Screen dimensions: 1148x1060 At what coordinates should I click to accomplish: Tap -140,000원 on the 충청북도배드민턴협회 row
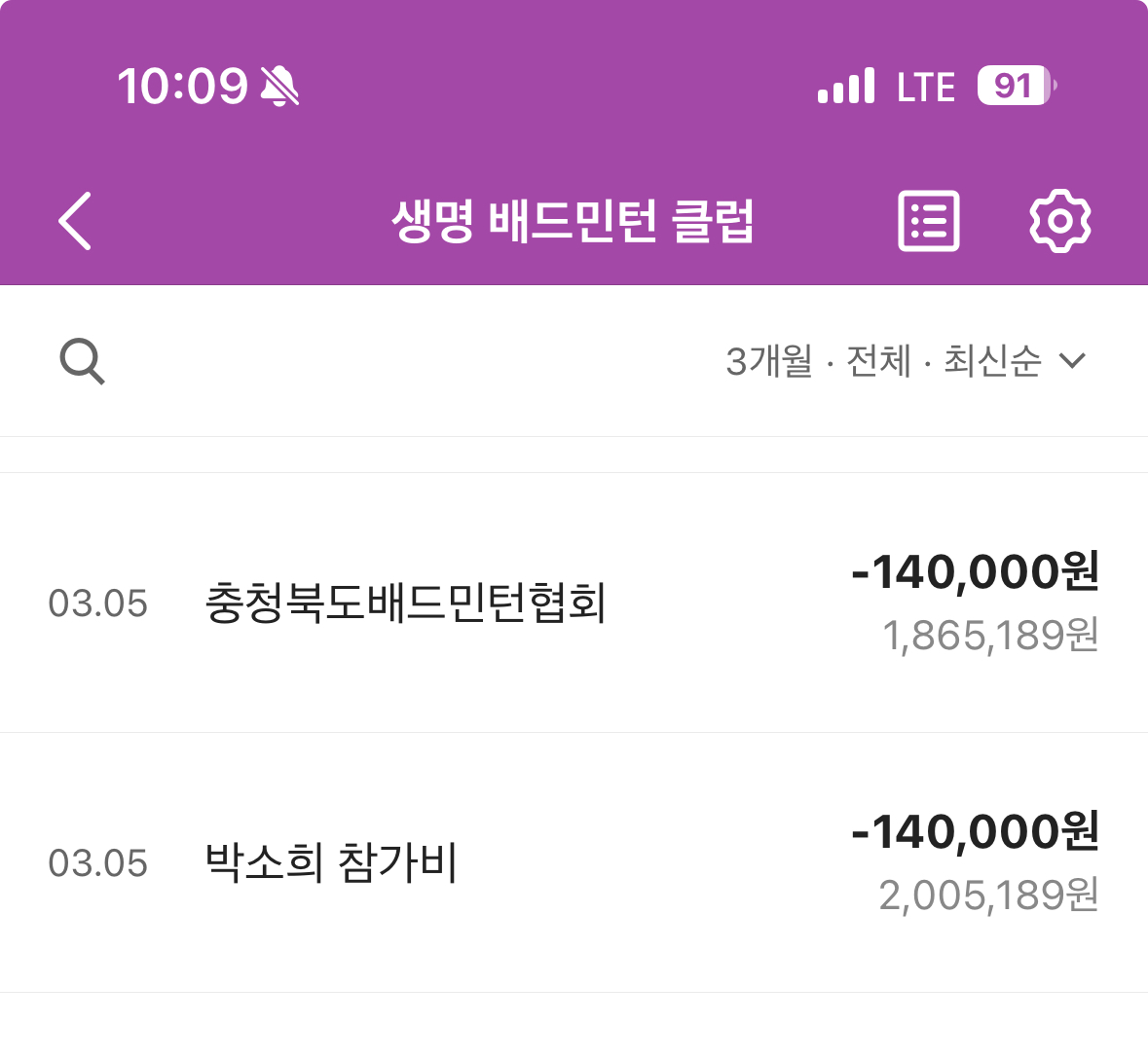[x=975, y=571]
